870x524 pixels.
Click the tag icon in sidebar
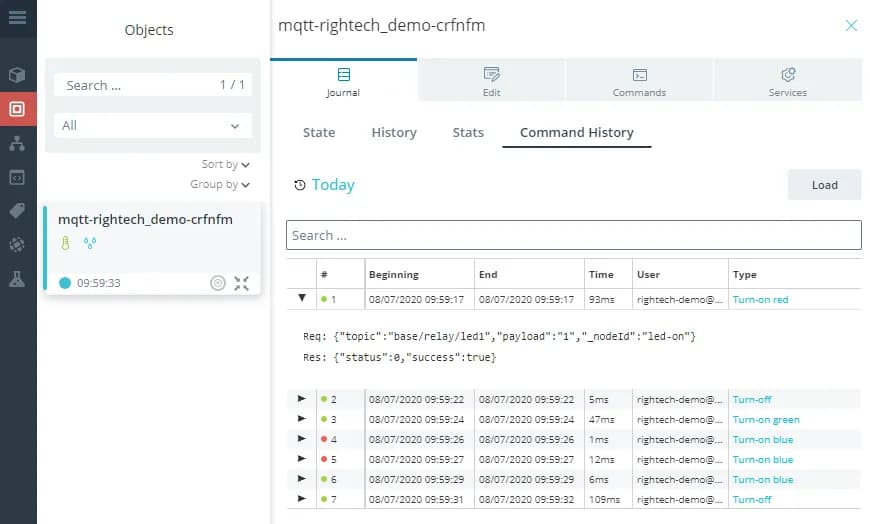[17, 210]
